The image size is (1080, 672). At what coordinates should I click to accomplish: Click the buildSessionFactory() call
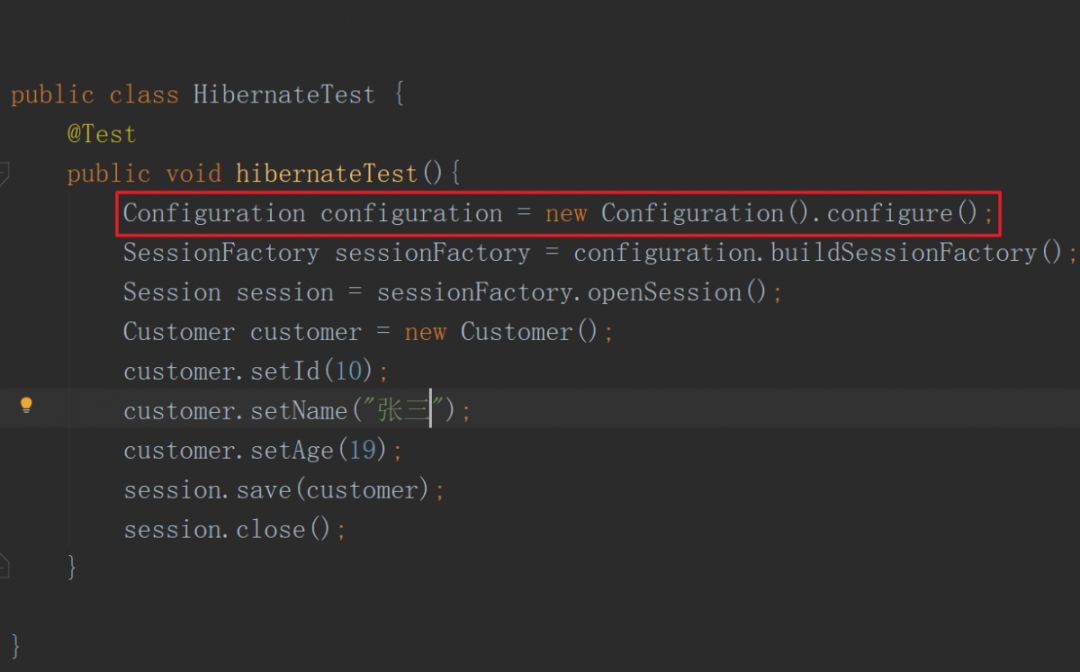pos(915,253)
